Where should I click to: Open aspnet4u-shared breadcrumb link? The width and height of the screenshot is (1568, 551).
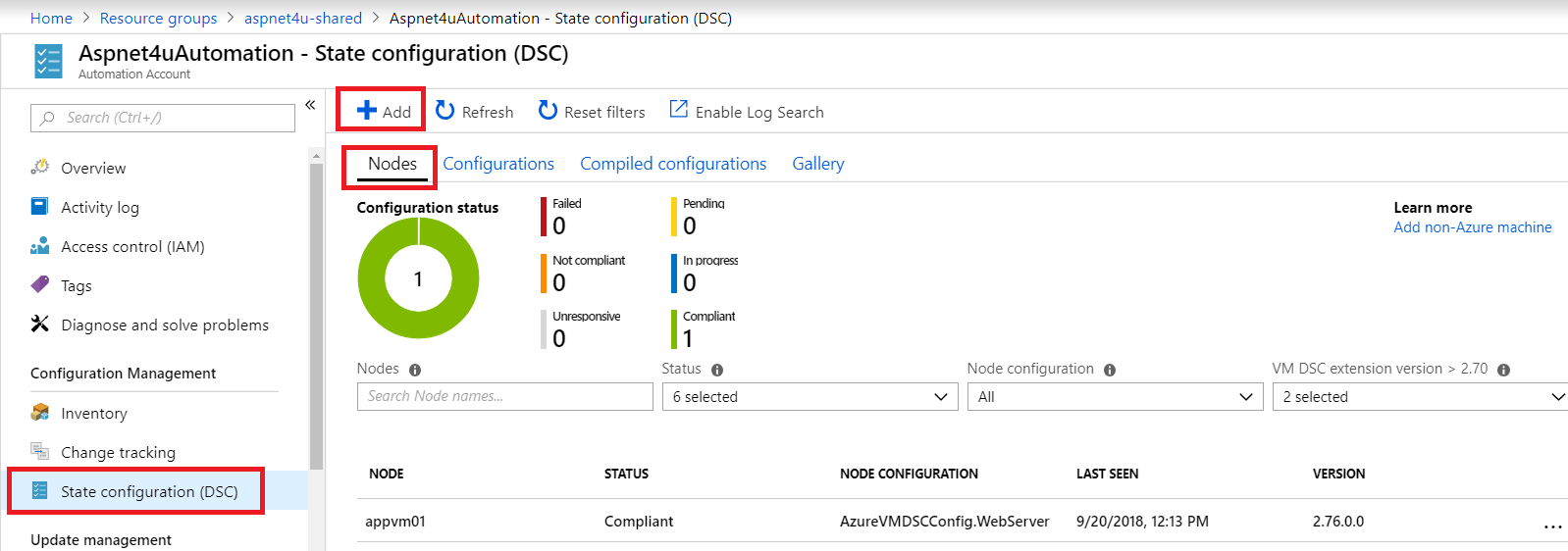point(303,18)
